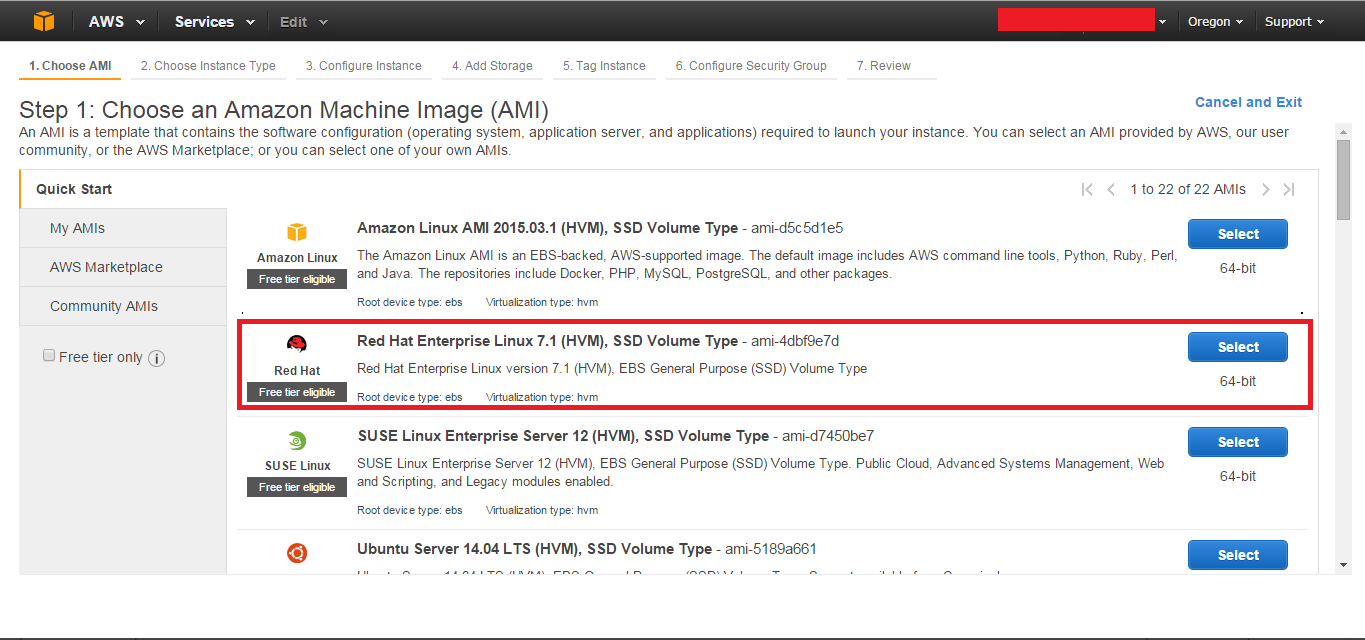1365x640 pixels.
Task: Select the Amazon Linux AMI 2015.03.1
Action: pos(1238,234)
